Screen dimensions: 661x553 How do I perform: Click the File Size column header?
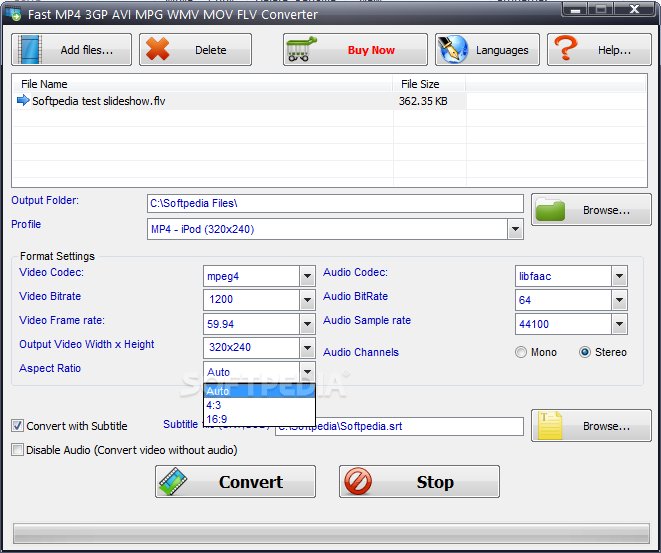tap(429, 84)
